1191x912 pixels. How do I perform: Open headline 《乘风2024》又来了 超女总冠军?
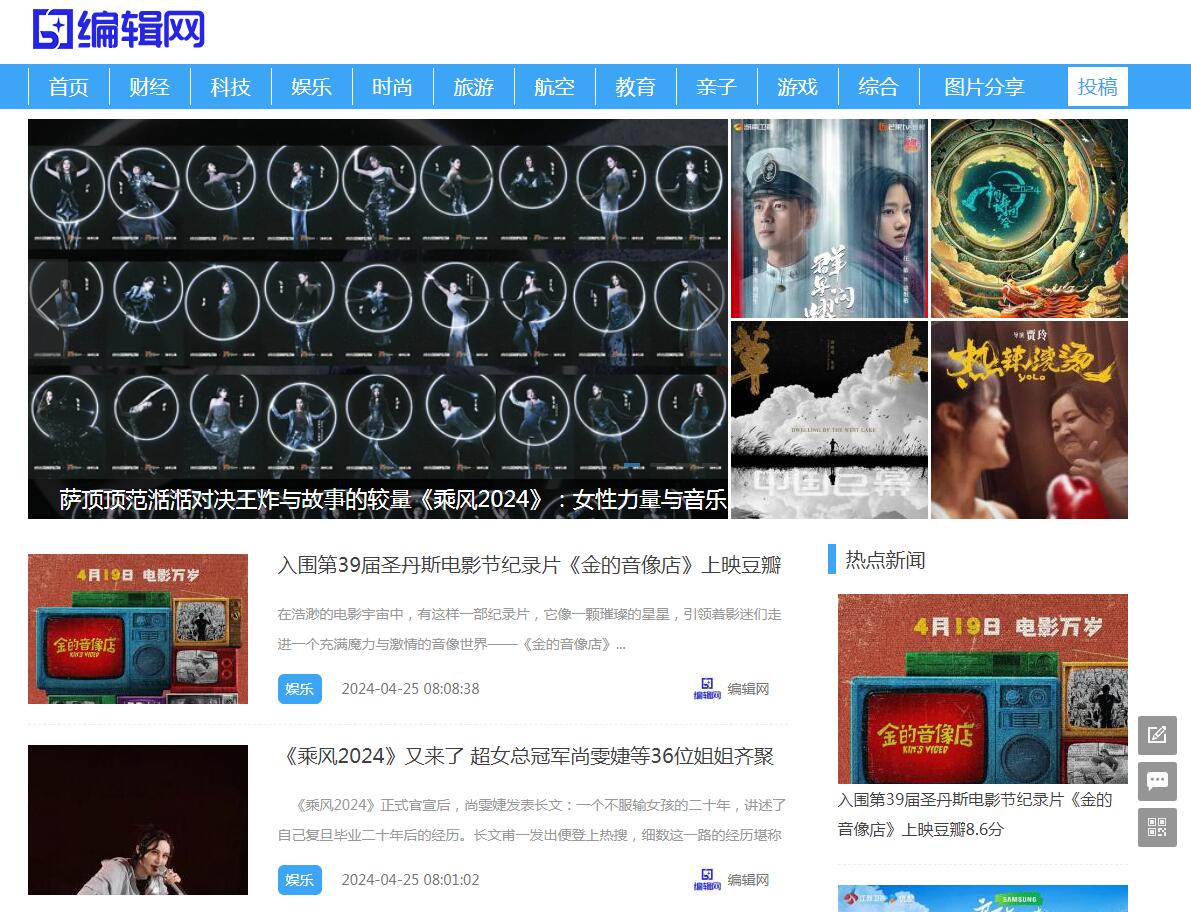click(x=526, y=756)
